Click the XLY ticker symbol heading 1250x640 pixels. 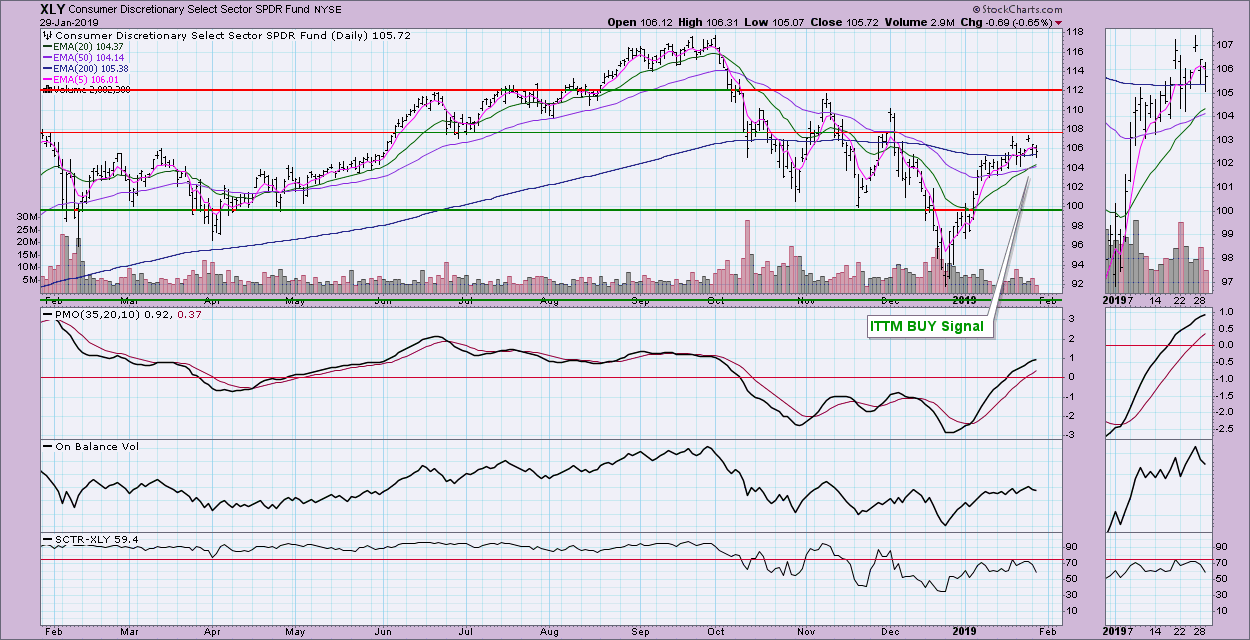(x=53, y=9)
